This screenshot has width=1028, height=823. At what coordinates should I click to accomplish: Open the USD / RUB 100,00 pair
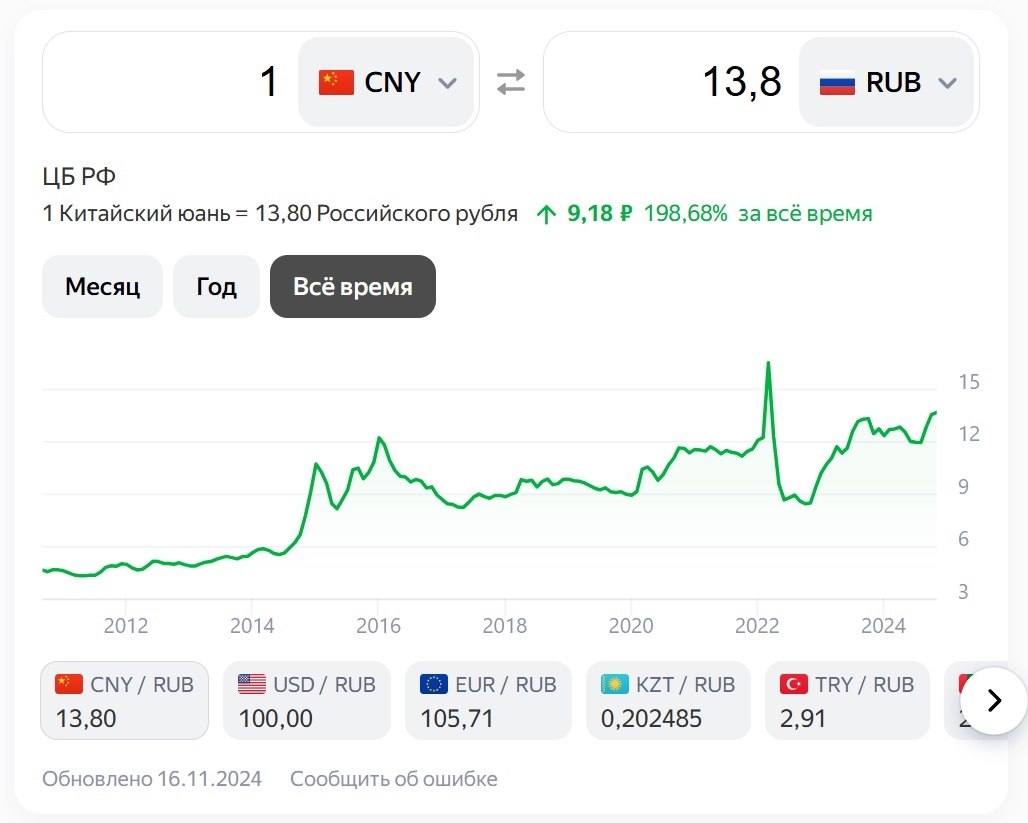(306, 700)
